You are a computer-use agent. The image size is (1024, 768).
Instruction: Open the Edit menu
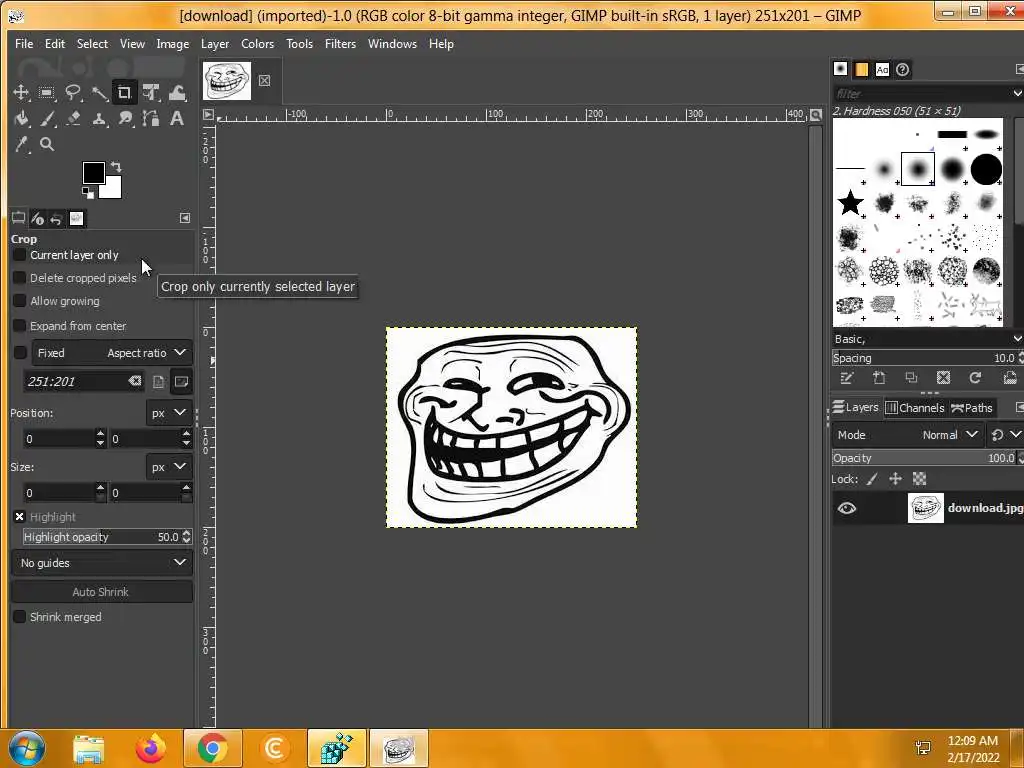click(55, 44)
